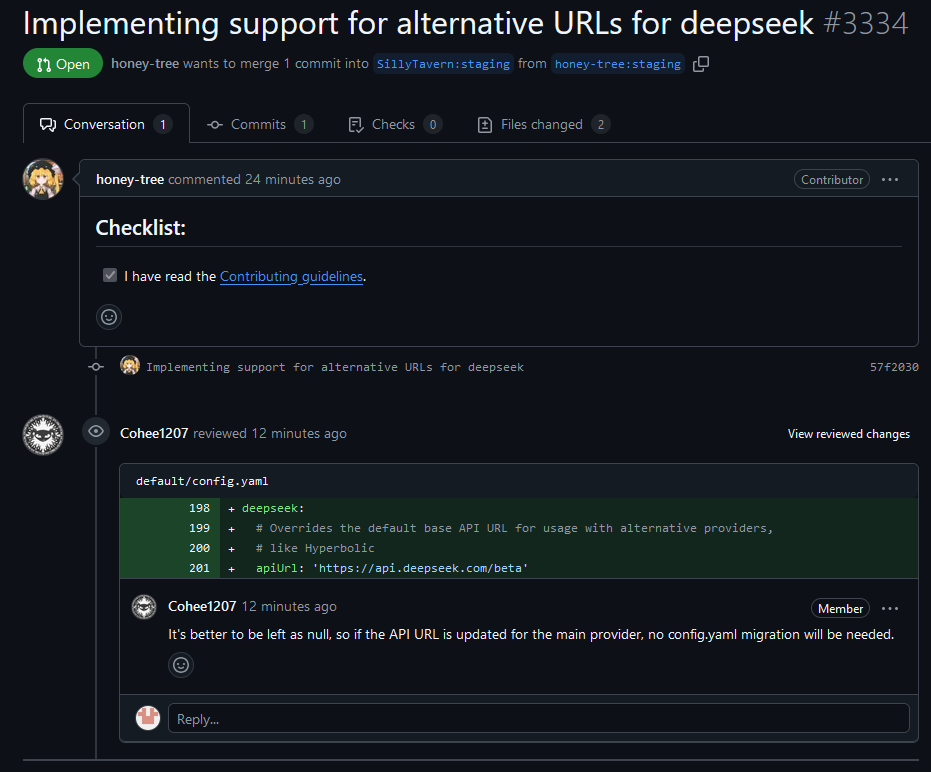Open the honey-tree:staging head branch link
Viewport: 931px width, 772px height.
(x=618, y=64)
